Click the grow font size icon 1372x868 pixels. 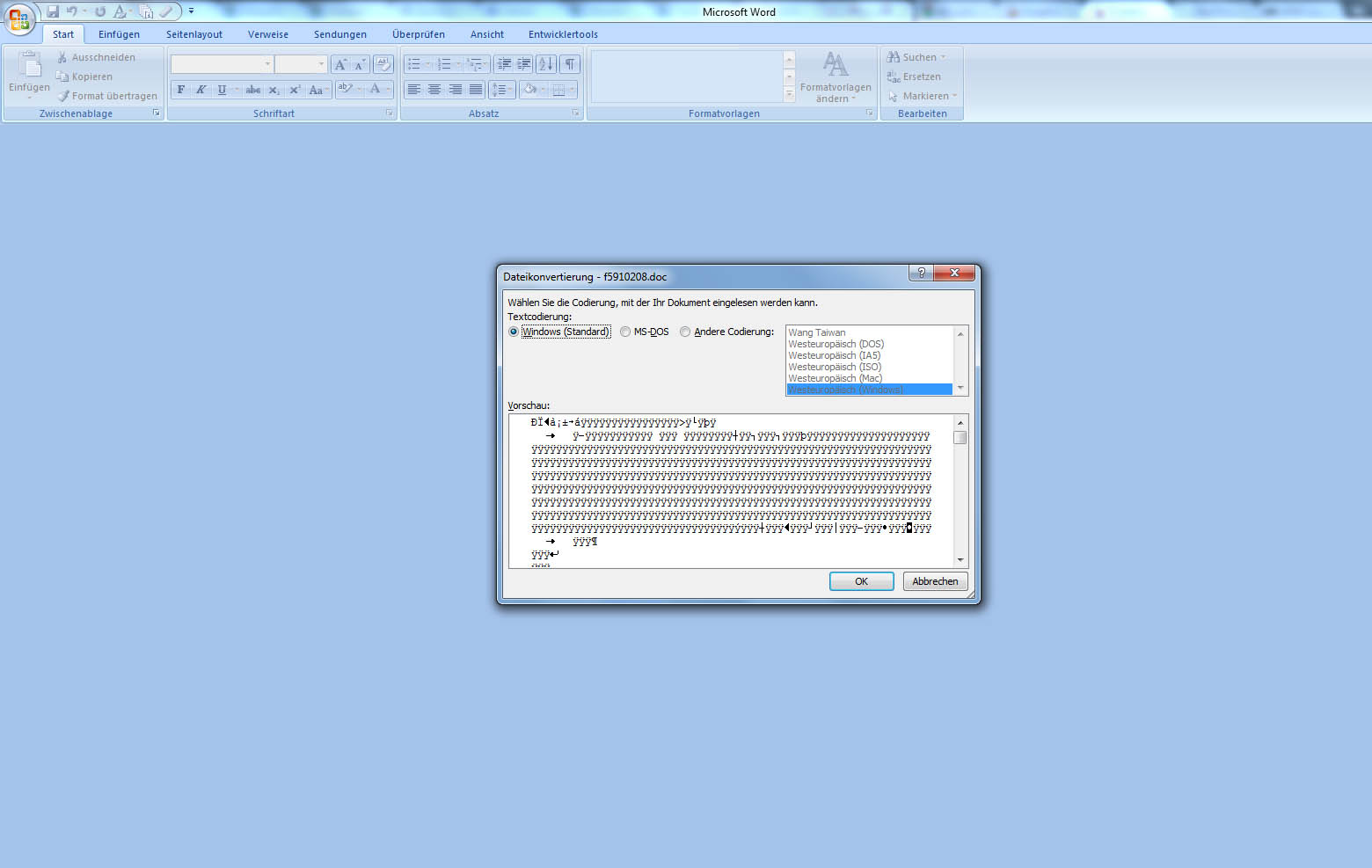(x=340, y=64)
